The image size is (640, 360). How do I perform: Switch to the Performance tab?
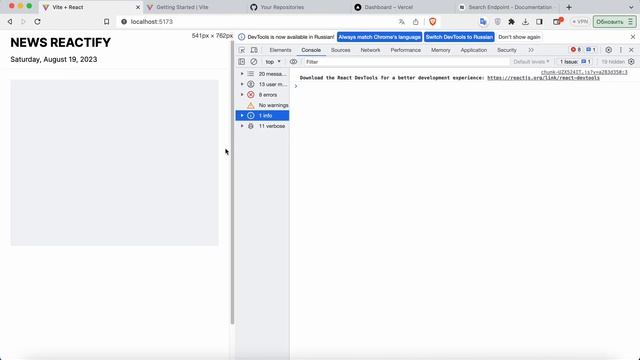(405, 50)
